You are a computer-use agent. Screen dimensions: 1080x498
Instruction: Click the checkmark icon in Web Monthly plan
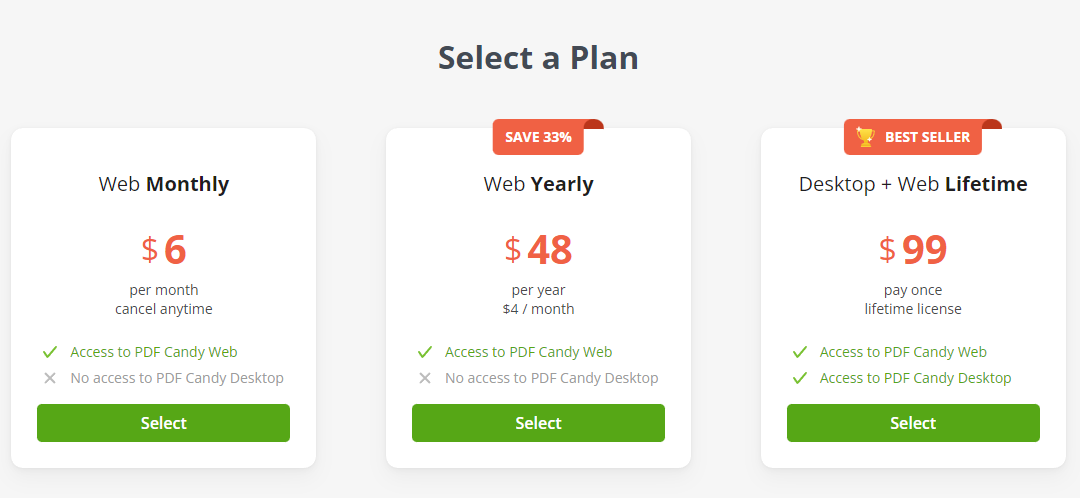click(x=50, y=352)
